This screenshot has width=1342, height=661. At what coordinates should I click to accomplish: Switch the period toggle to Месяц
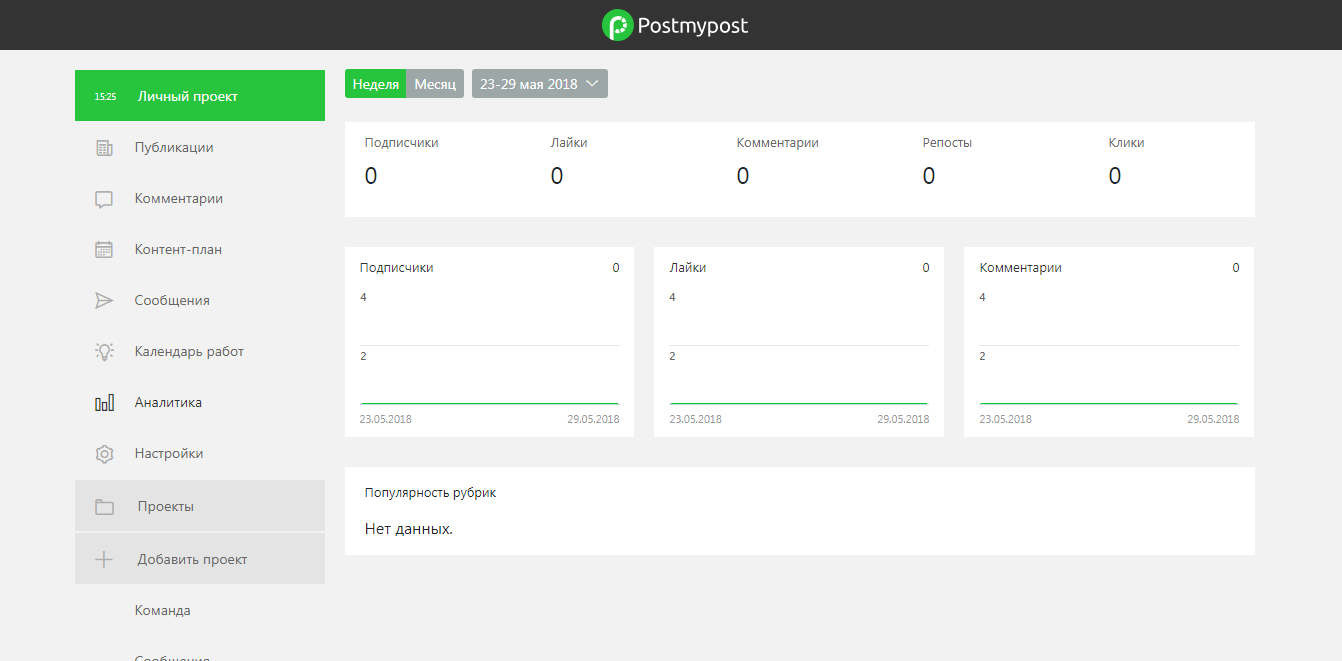click(435, 84)
